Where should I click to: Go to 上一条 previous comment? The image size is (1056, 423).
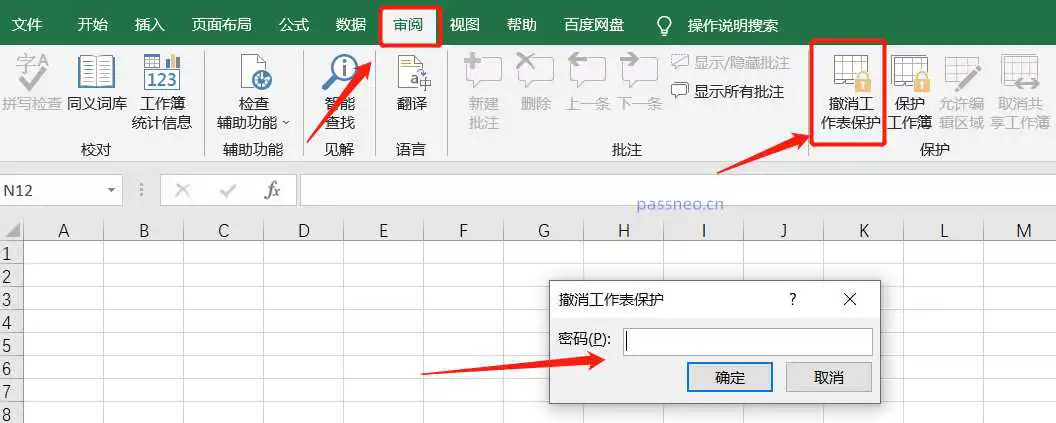587,83
